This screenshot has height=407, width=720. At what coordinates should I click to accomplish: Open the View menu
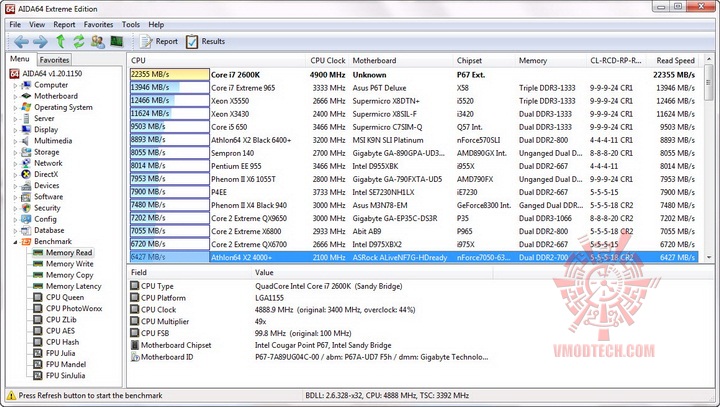click(37, 25)
